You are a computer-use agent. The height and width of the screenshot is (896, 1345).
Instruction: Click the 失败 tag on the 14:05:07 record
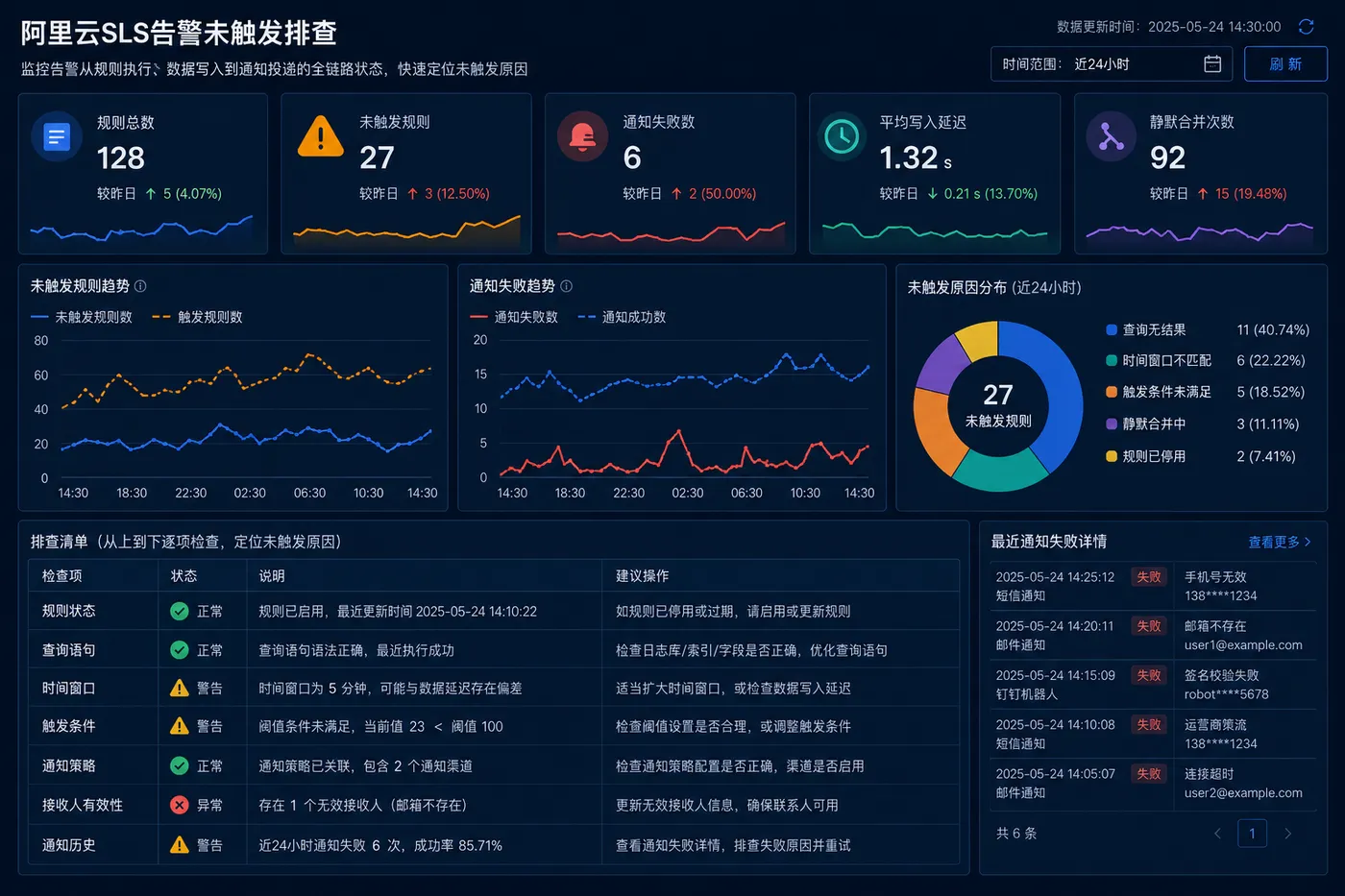point(1149,774)
